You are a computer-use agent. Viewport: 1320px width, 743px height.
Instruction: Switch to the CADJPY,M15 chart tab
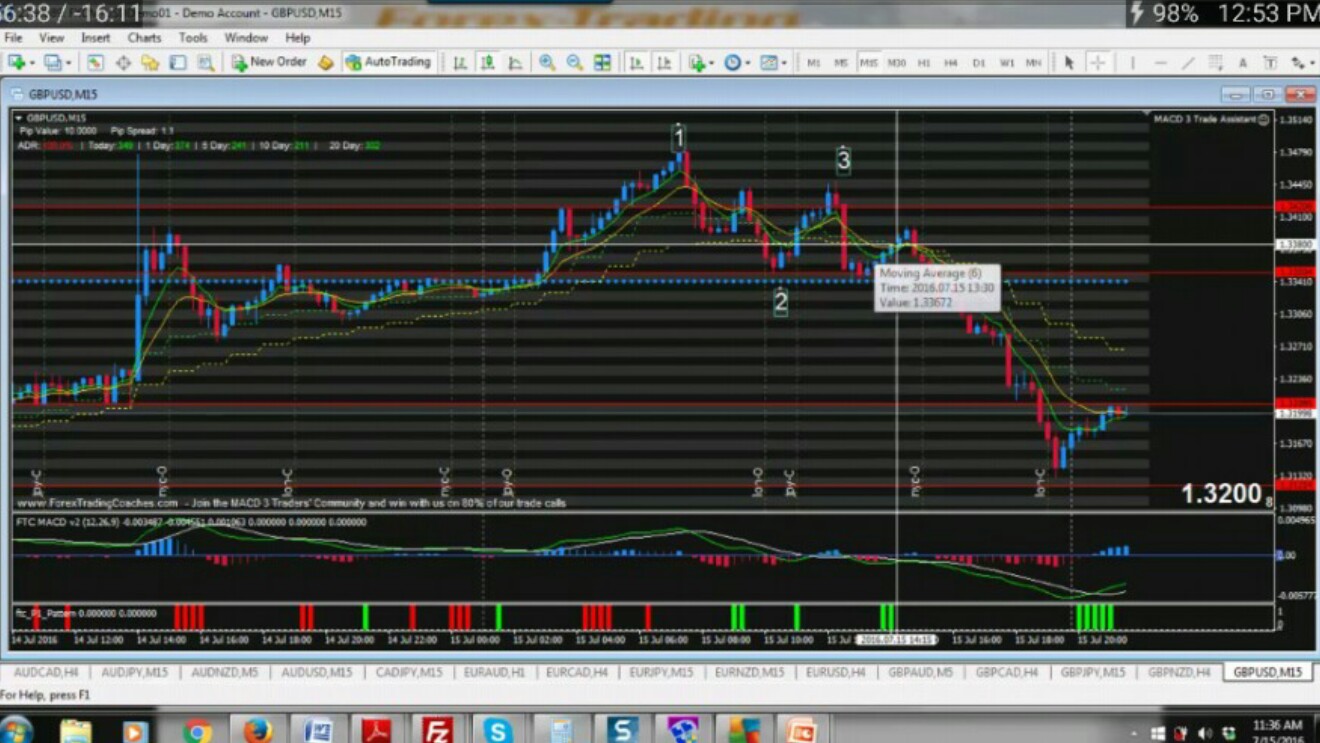click(409, 673)
